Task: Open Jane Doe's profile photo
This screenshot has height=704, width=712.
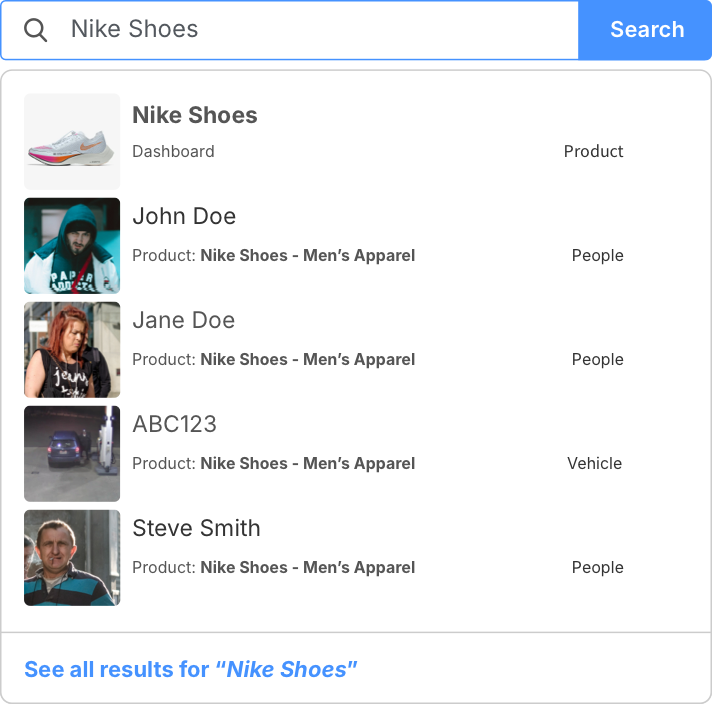Action: tap(72, 349)
